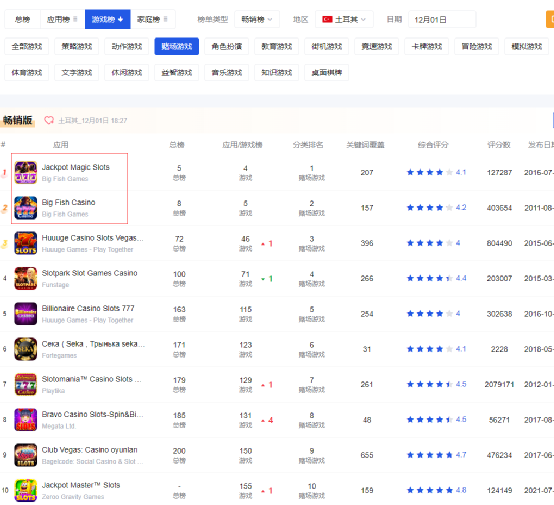Open Slotomania Casino Slots title link
554x505 pixels.
click(92, 379)
